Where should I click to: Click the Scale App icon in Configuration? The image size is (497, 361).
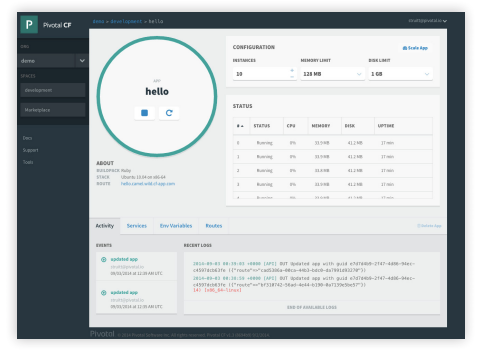click(x=405, y=48)
